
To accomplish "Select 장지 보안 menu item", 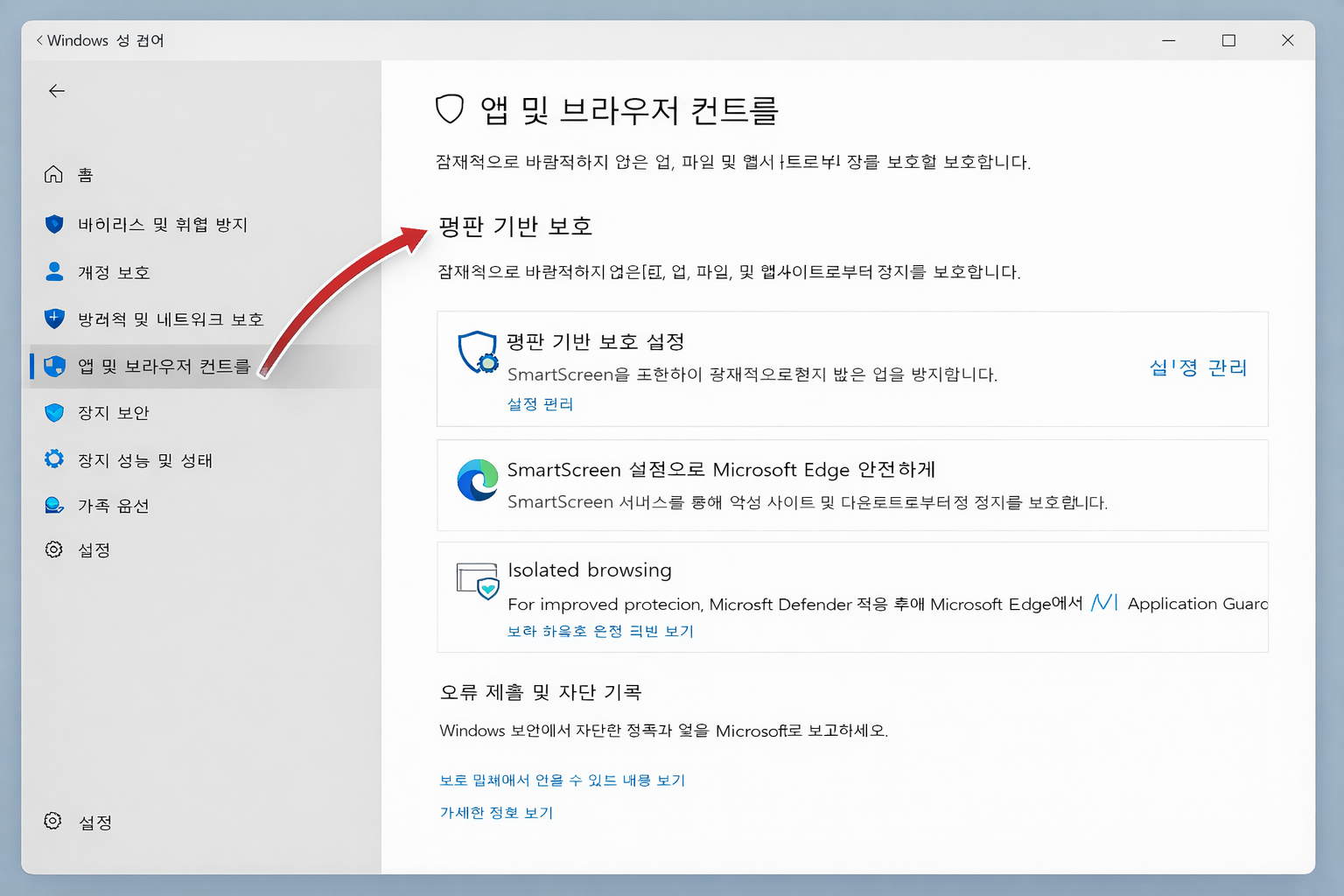I will (114, 412).
